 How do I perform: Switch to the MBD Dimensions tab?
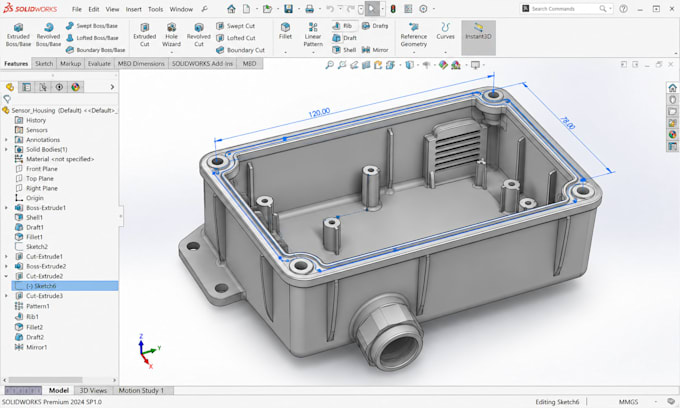tap(141, 64)
